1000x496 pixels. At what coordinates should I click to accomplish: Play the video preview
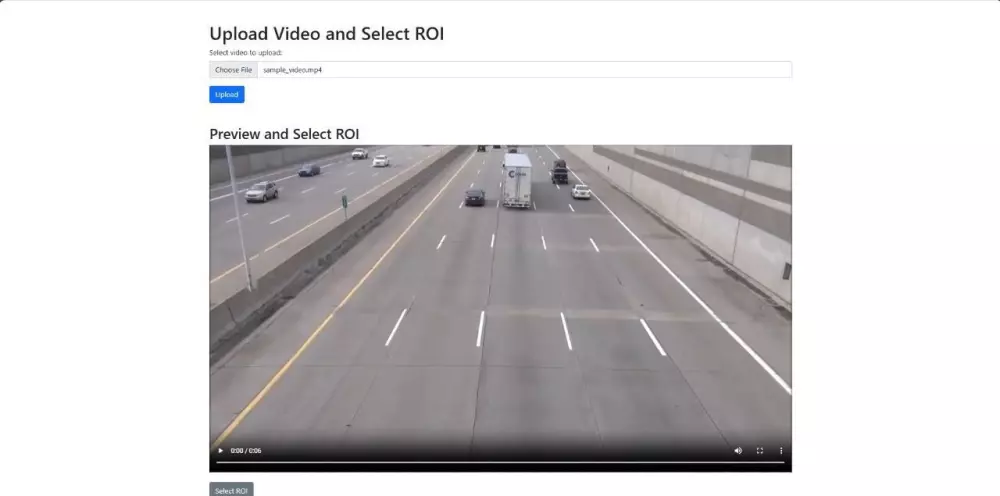(221, 451)
